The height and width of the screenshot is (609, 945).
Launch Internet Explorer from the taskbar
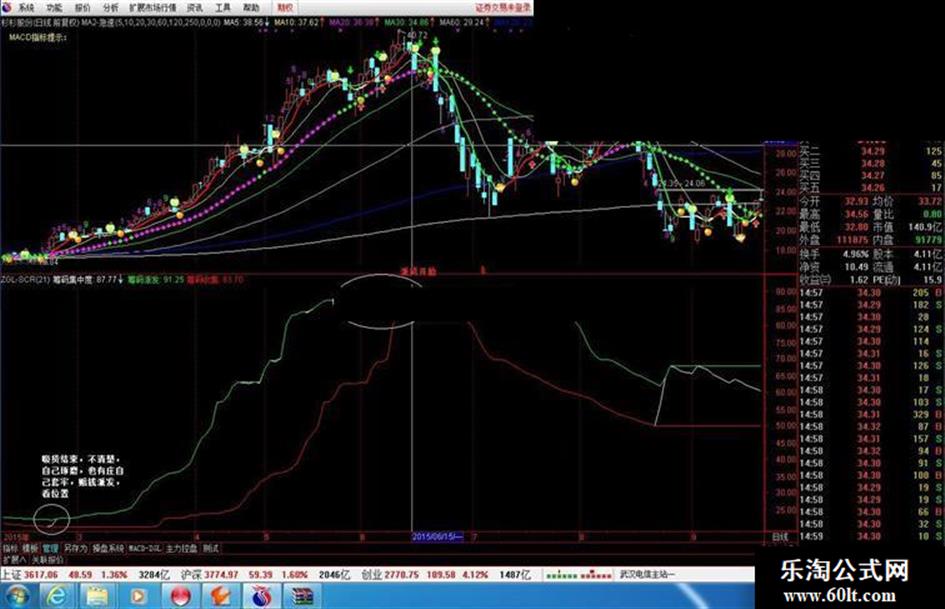56,596
